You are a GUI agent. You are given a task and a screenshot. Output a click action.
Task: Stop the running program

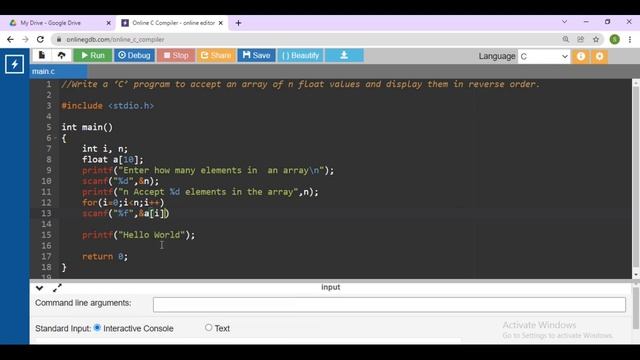coord(176,56)
